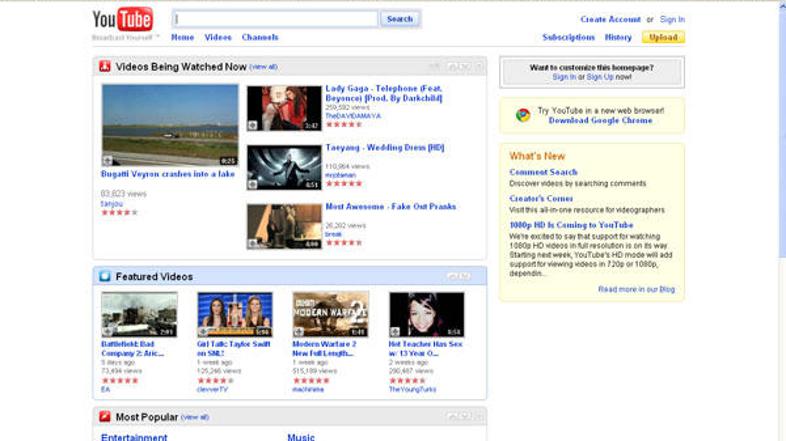The height and width of the screenshot is (441, 786).
Task: Play the Girl Talk Taylor Swift thumbnail
Action: pyautogui.click(x=234, y=314)
